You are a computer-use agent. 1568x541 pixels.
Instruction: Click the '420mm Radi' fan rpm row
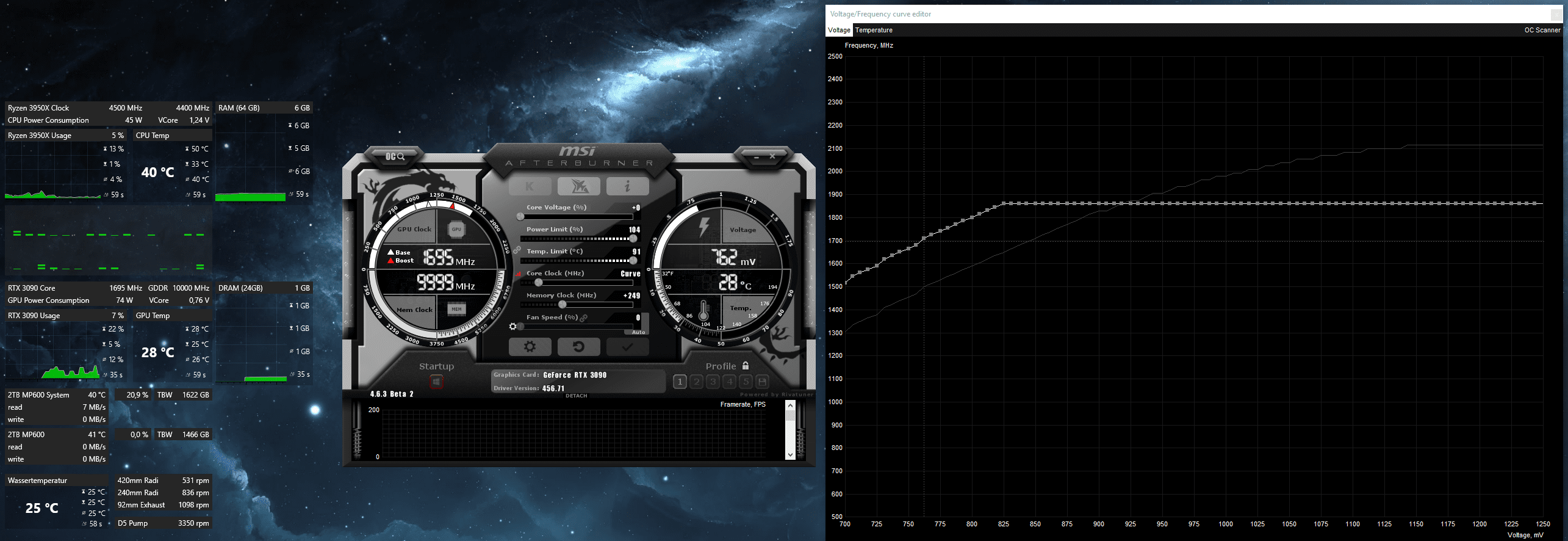pyautogui.click(x=163, y=481)
